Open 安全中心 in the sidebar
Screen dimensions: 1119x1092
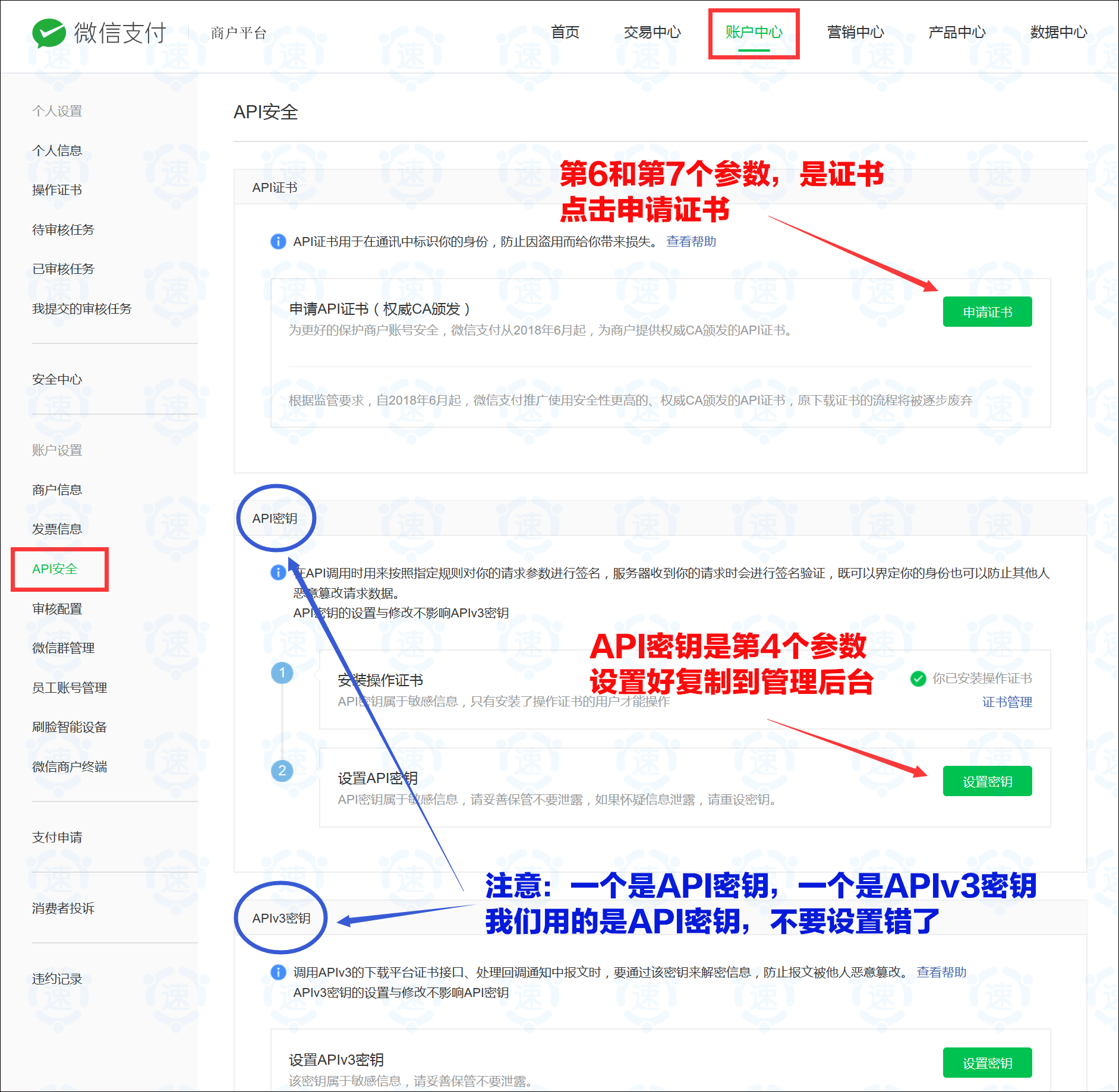pos(57,380)
